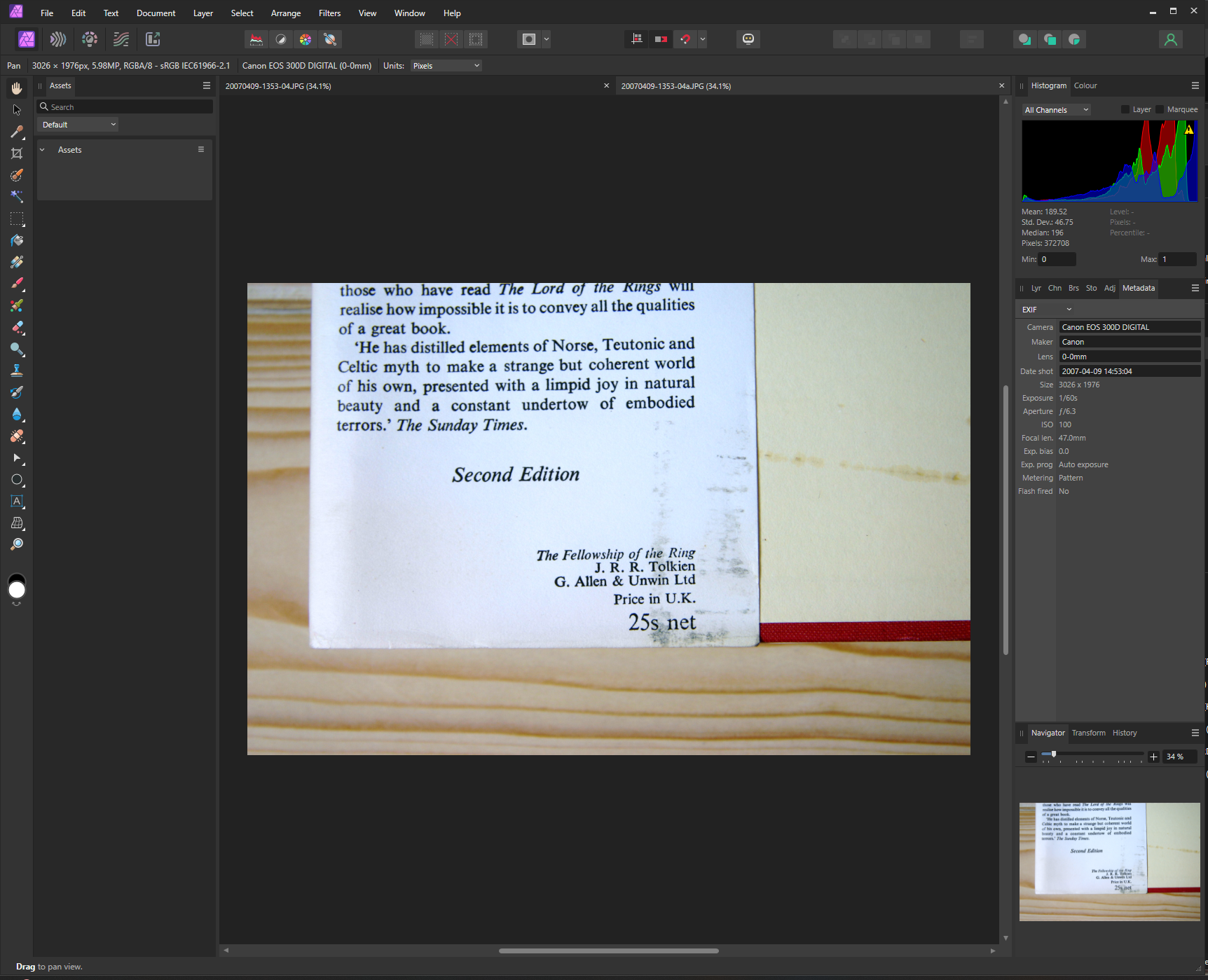Select the Flood Select magic wand tool

[17, 197]
